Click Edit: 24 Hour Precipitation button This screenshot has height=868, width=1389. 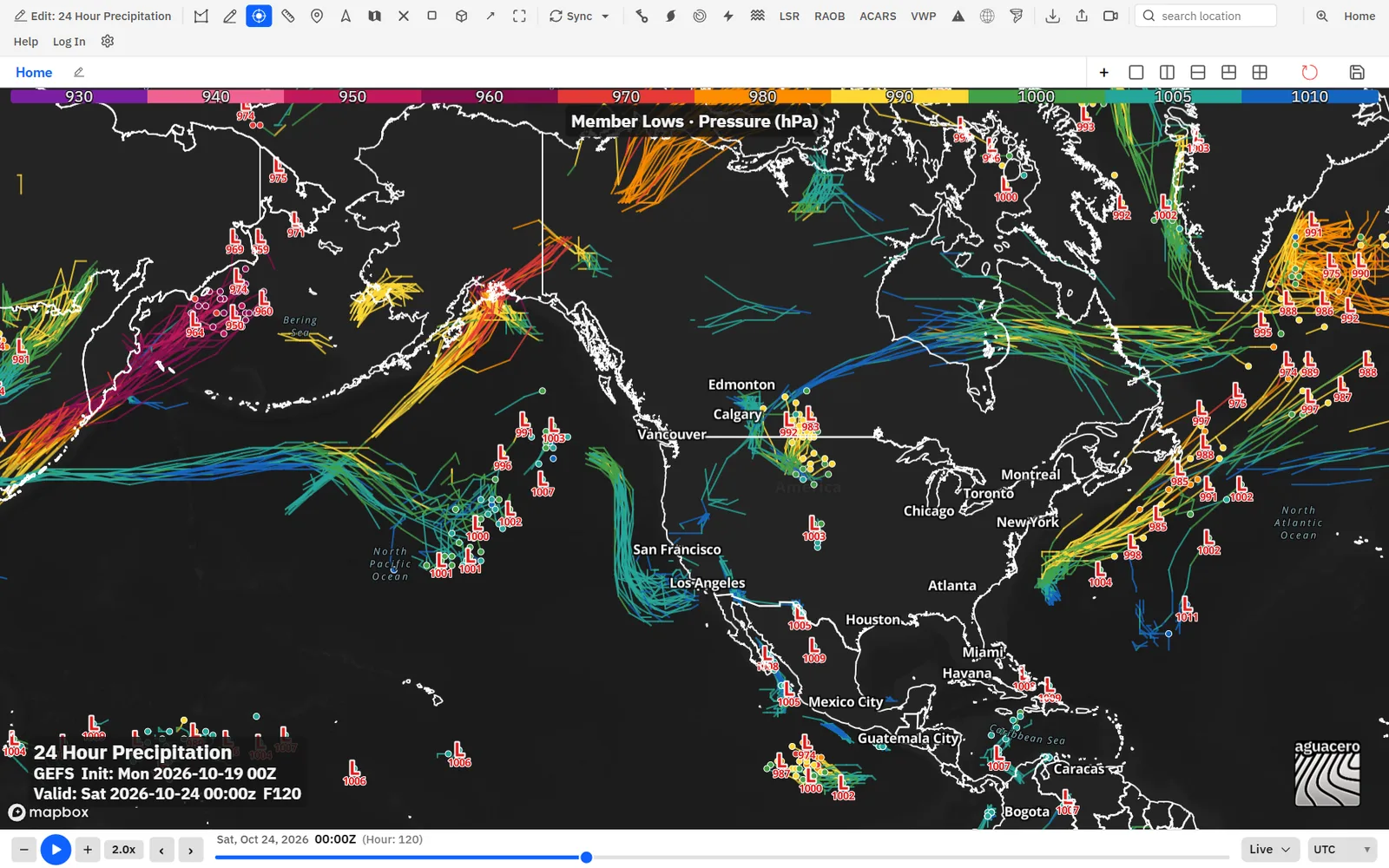93,16
